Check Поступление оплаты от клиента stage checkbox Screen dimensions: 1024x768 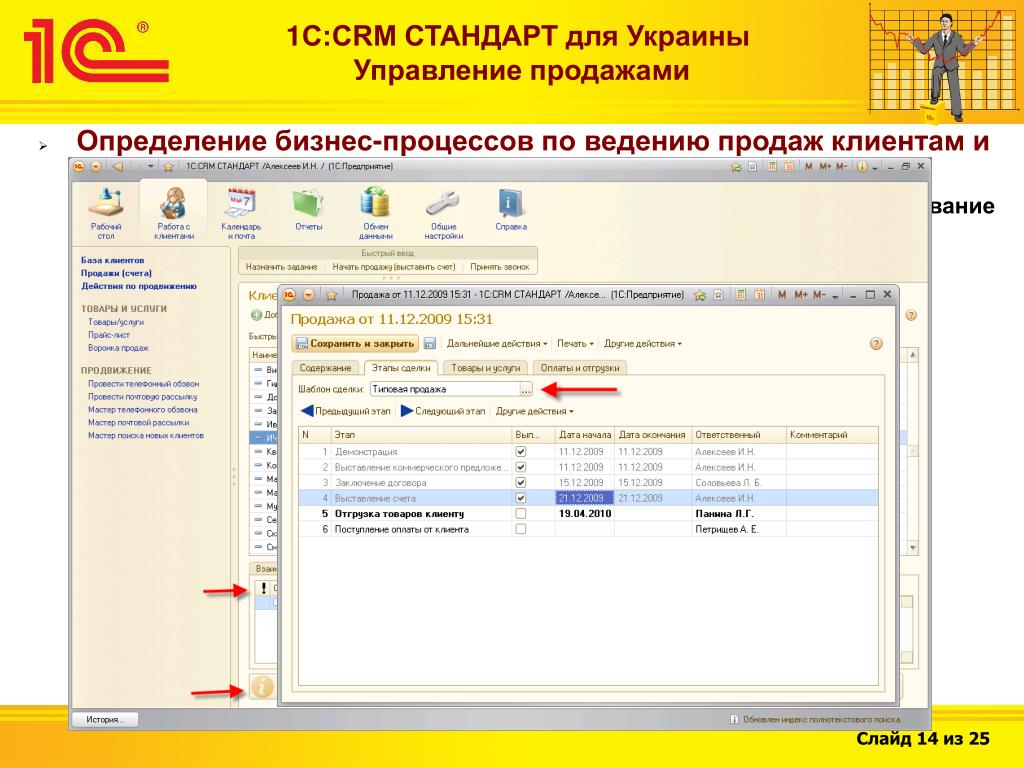pyautogui.click(x=520, y=529)
